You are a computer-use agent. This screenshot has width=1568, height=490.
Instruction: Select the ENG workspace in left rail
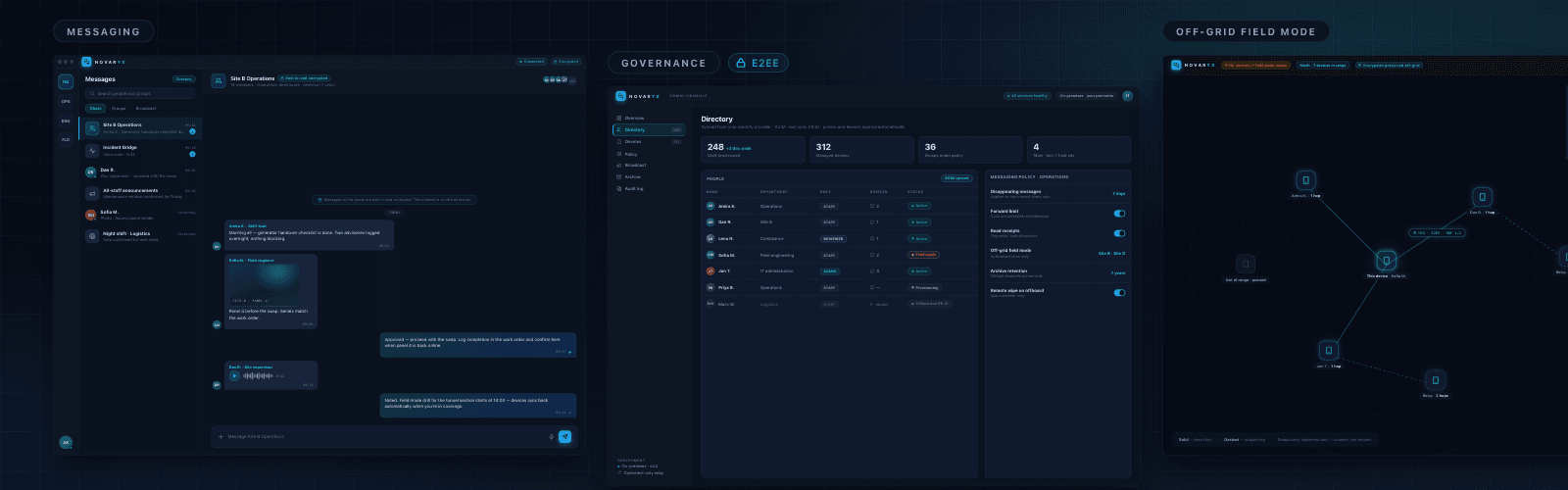pos(66,121)
